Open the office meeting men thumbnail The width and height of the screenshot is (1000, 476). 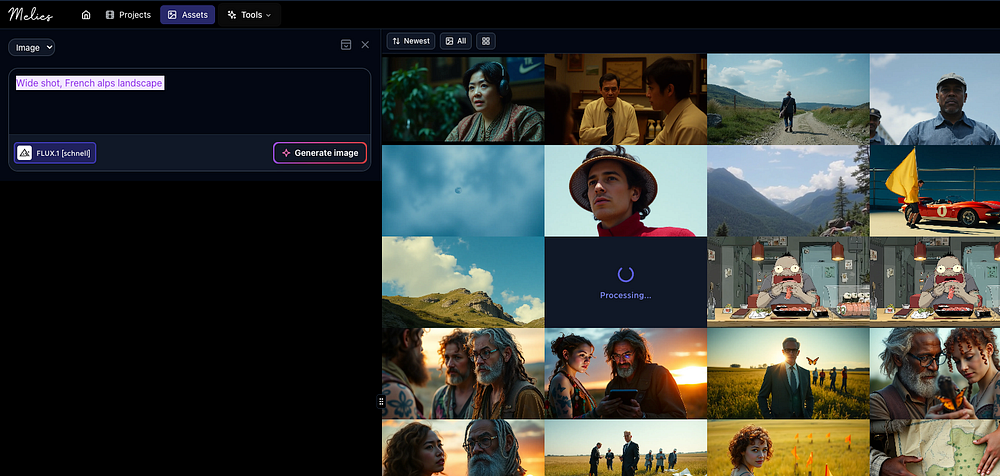[626, 98]
